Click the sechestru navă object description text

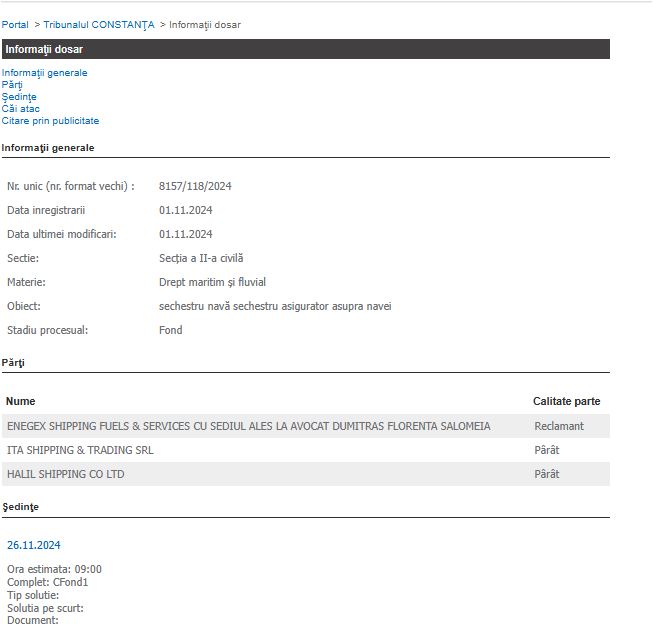click(x=275, y=306)
